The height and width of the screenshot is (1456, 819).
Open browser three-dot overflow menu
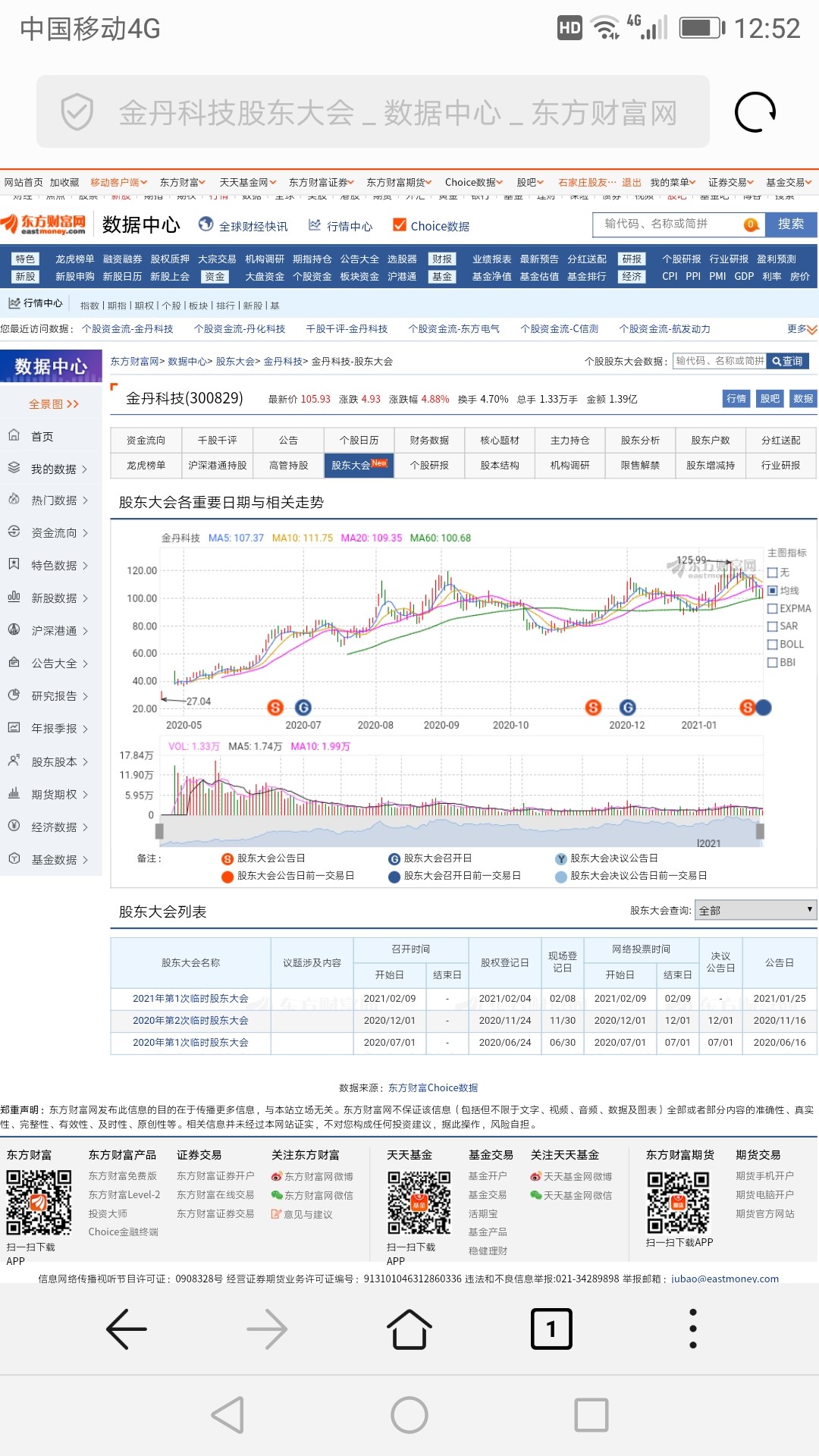click(692, 1329)
